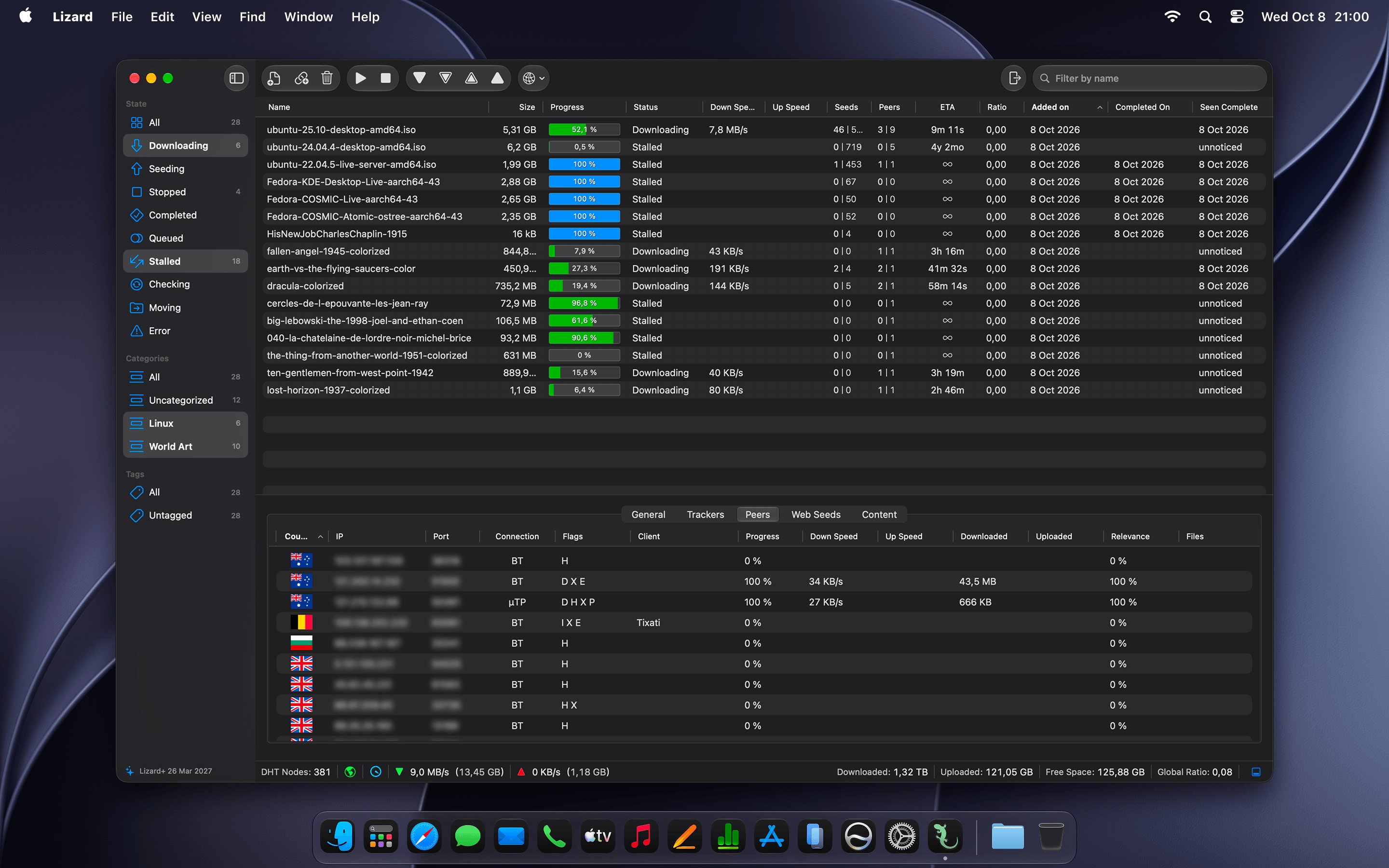
Task: Click progress bar of ubuntu-25.10-desktop-amd64.iso
Action: coord(585,130)
